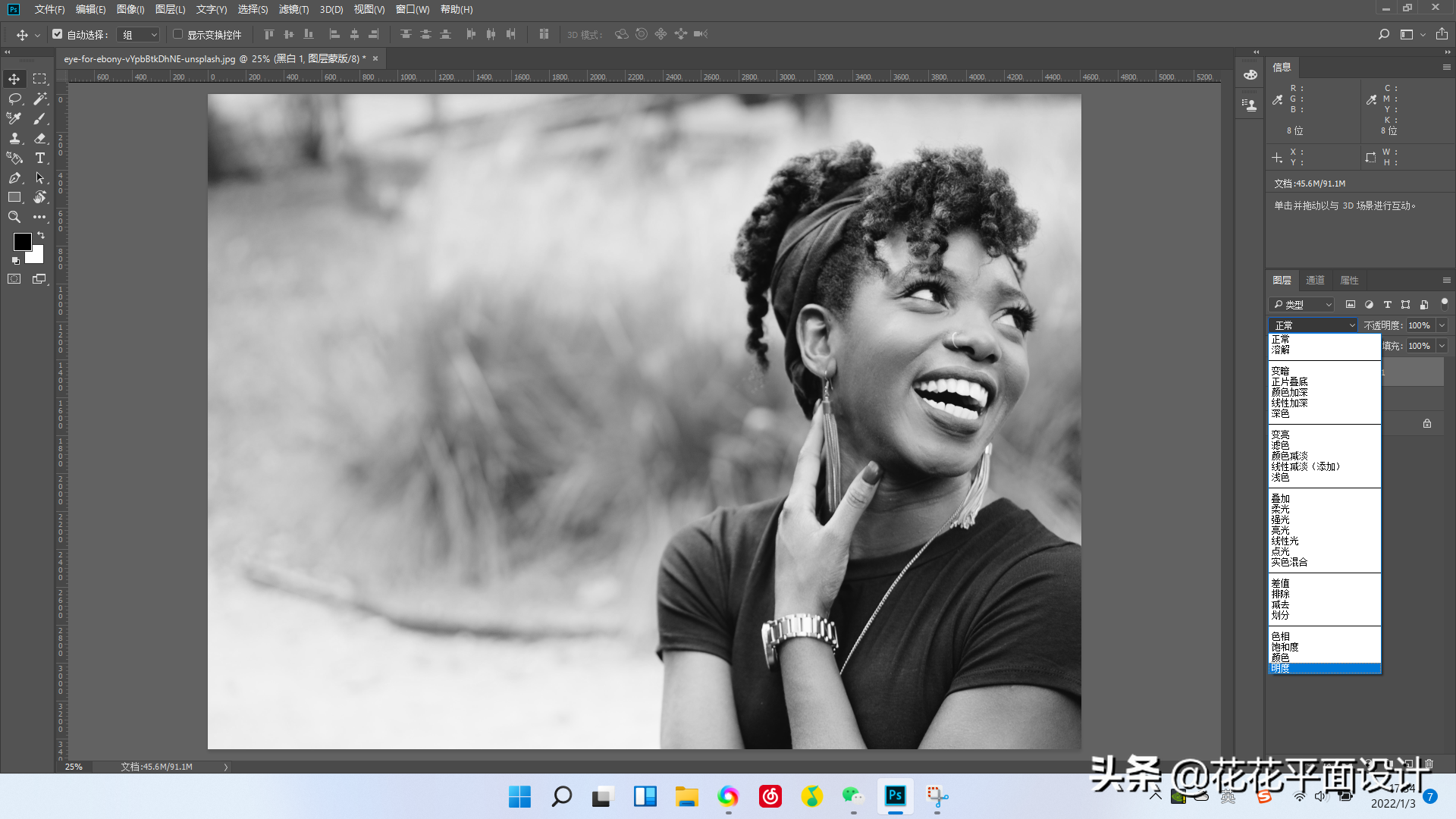Select the Path Selection arrow tool
1456x819 pixels.
click(x=39, y=177)
